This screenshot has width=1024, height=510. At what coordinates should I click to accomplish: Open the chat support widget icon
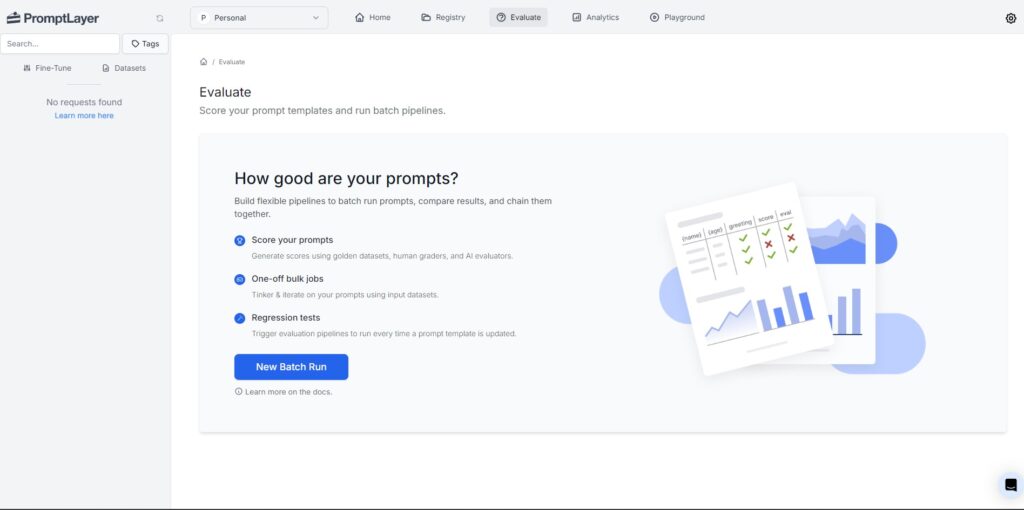tap(1010, 485)
